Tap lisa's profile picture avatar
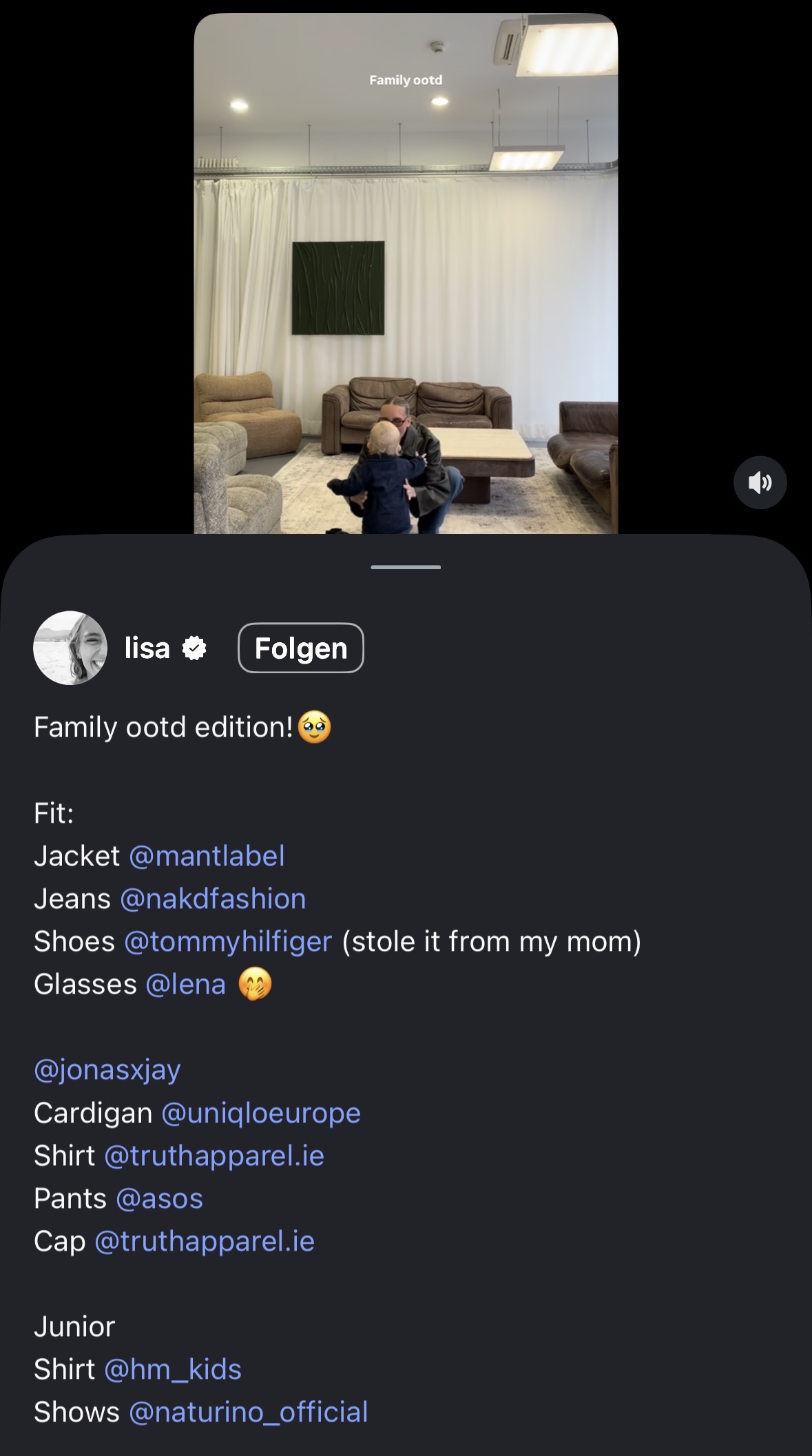 coord(70,648)
